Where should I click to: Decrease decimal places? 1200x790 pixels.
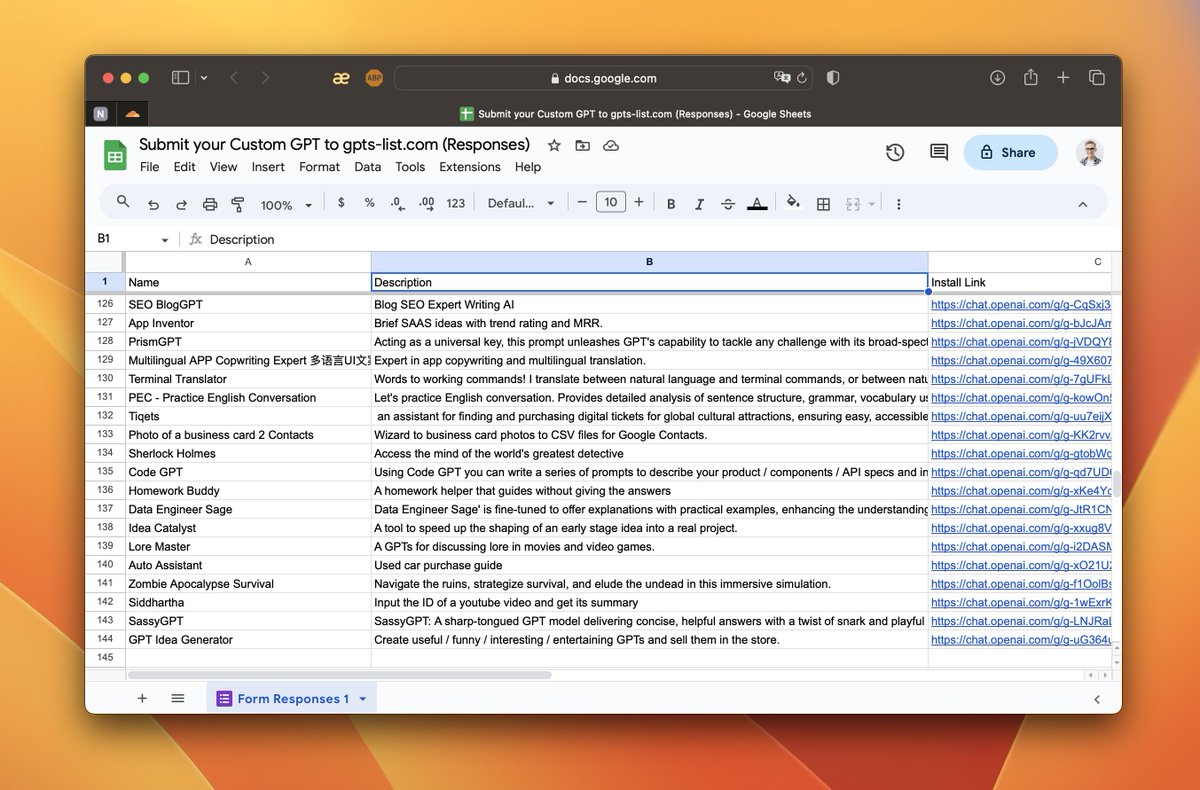point(397,203)
